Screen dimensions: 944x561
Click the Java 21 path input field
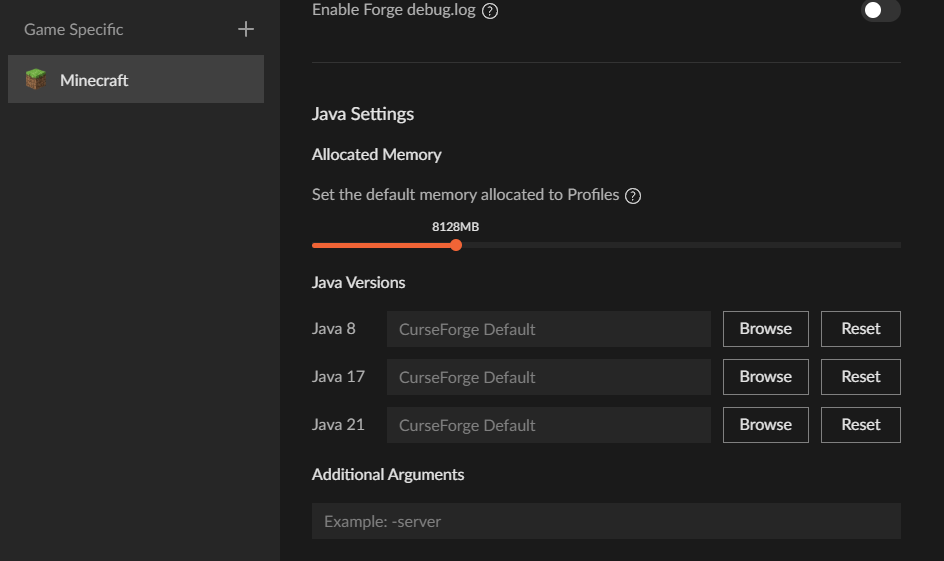(x=548, y=426)
